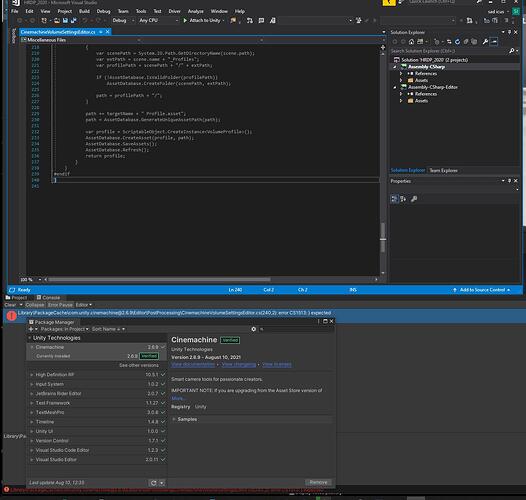Viewport: 526px width, 500px height.
Task: Click the Preview Selected Items icon in Solution Explorer
Action: [494, 42]
